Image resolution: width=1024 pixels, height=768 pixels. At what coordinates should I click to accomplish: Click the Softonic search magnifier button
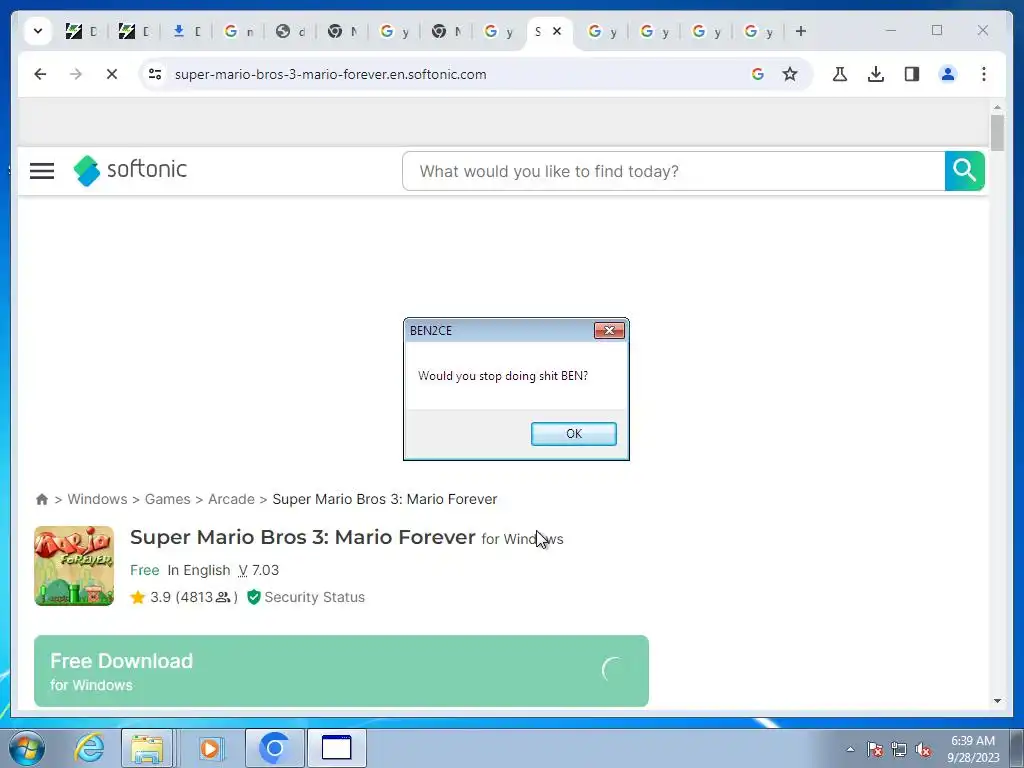pos(965,171)
